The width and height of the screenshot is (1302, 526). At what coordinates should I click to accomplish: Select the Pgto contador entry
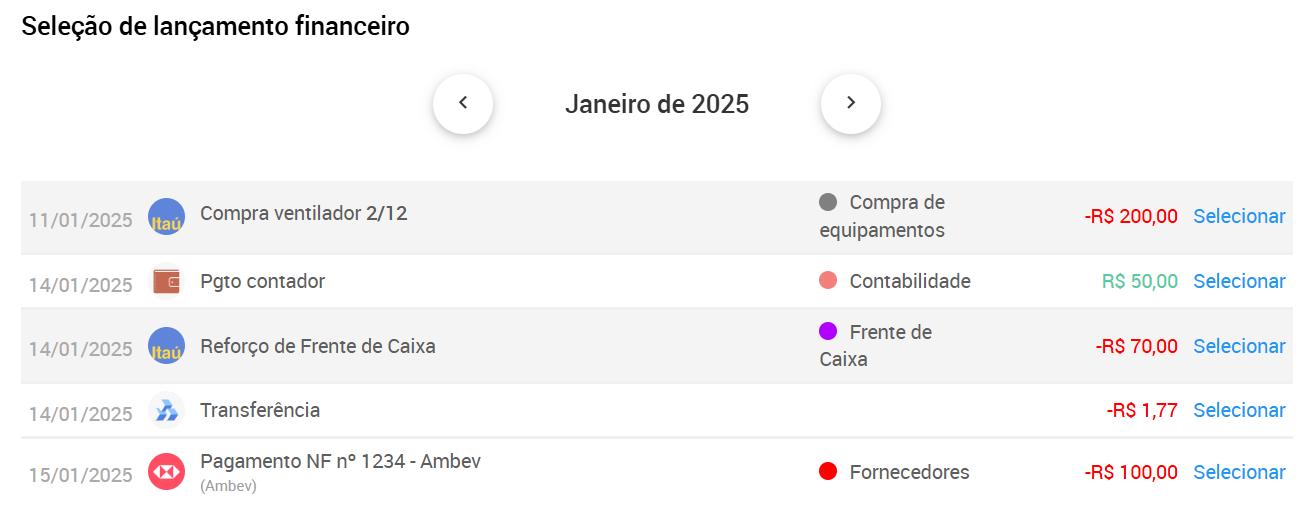tap(1239, 281)
